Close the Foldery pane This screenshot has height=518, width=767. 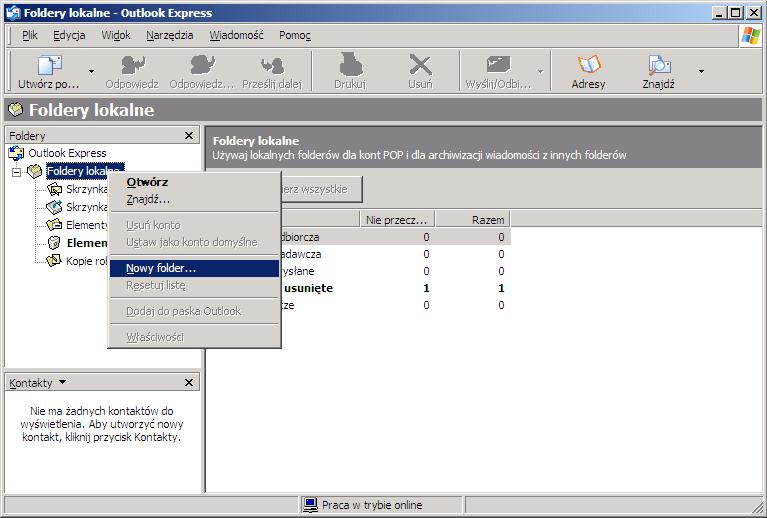(x=189, y=135)
